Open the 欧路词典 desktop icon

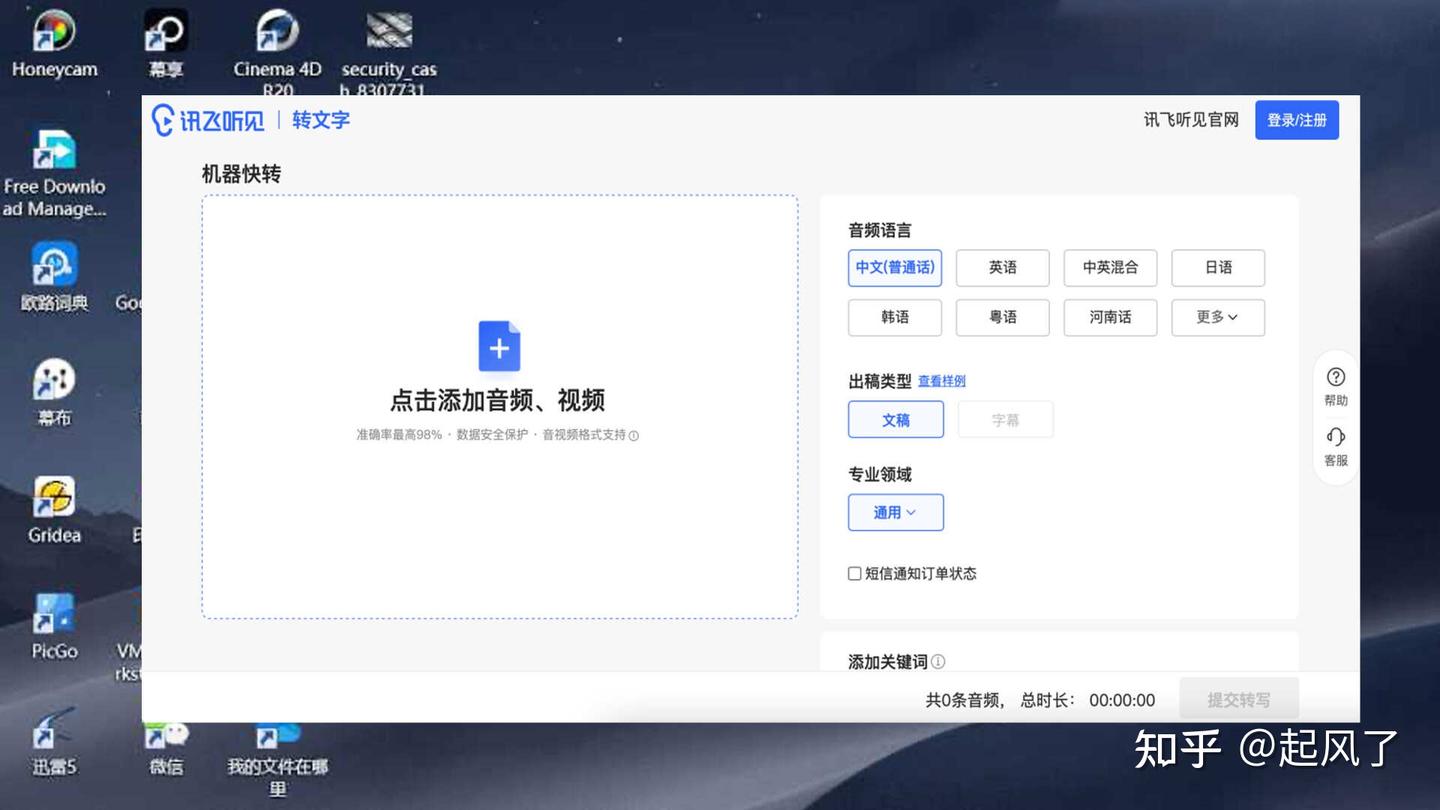54,277
